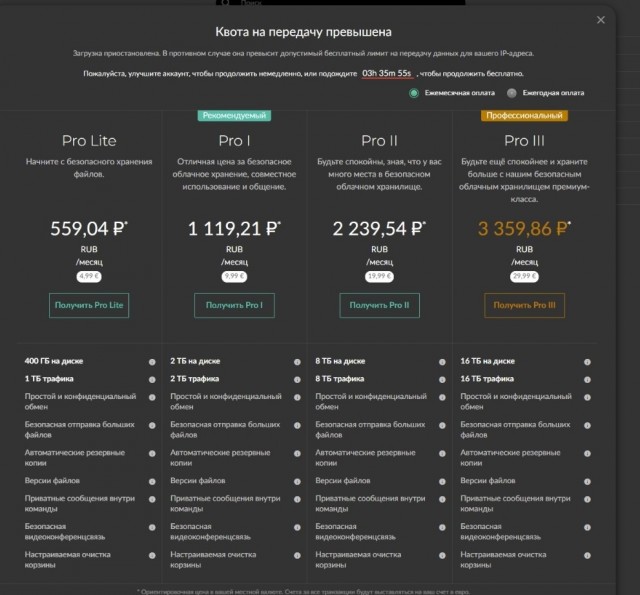Click info icon beside Pro I 2 ТБ трафика

(297, 380)
